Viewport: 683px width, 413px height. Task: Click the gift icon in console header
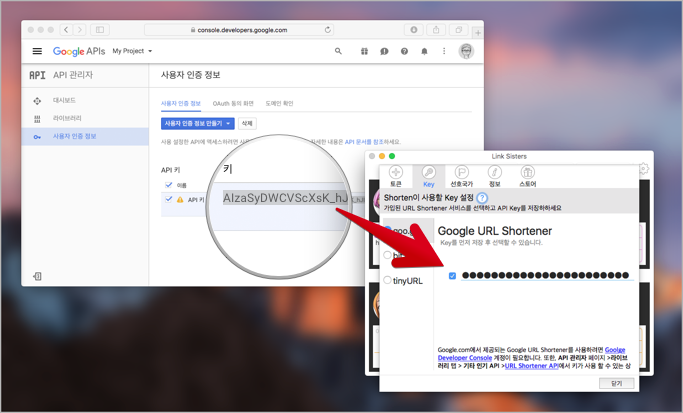[364, 51]
